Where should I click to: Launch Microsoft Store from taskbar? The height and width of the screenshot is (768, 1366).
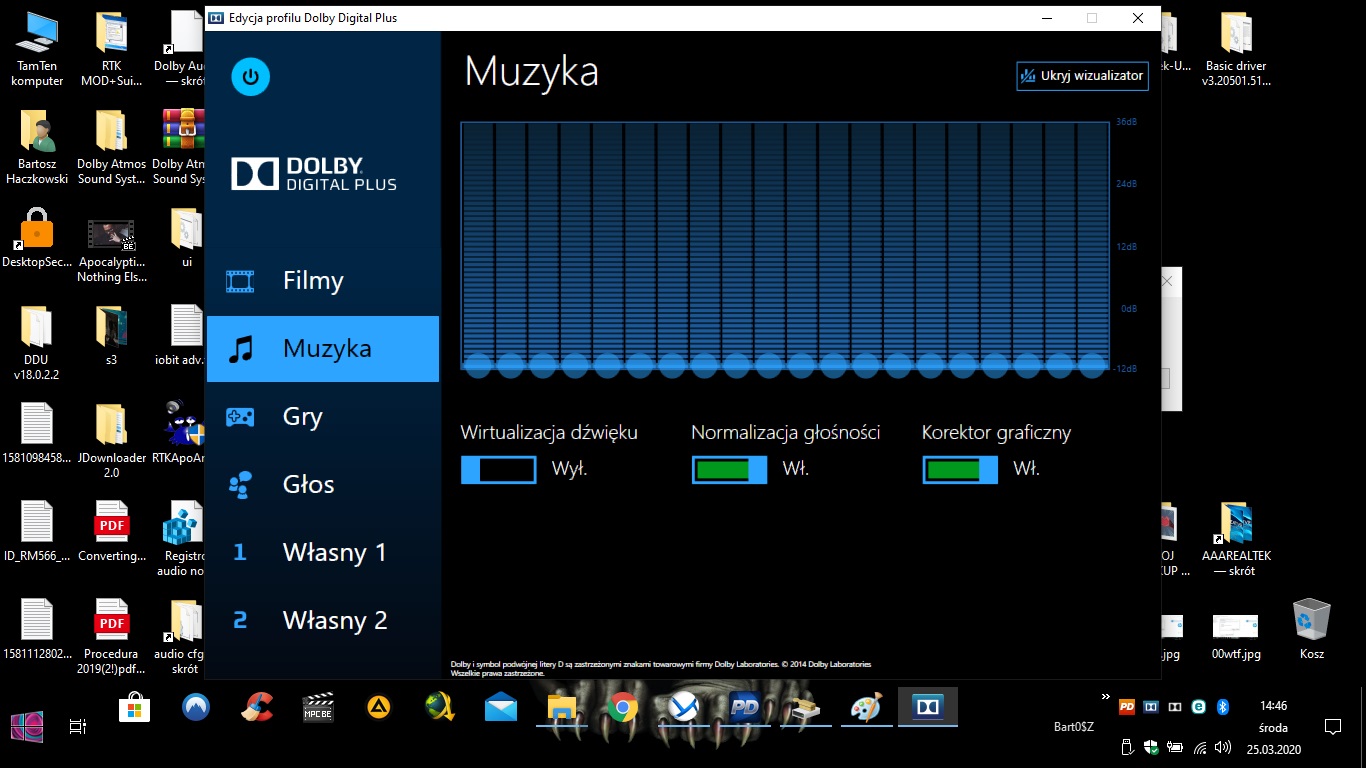(x=134, y=708)
